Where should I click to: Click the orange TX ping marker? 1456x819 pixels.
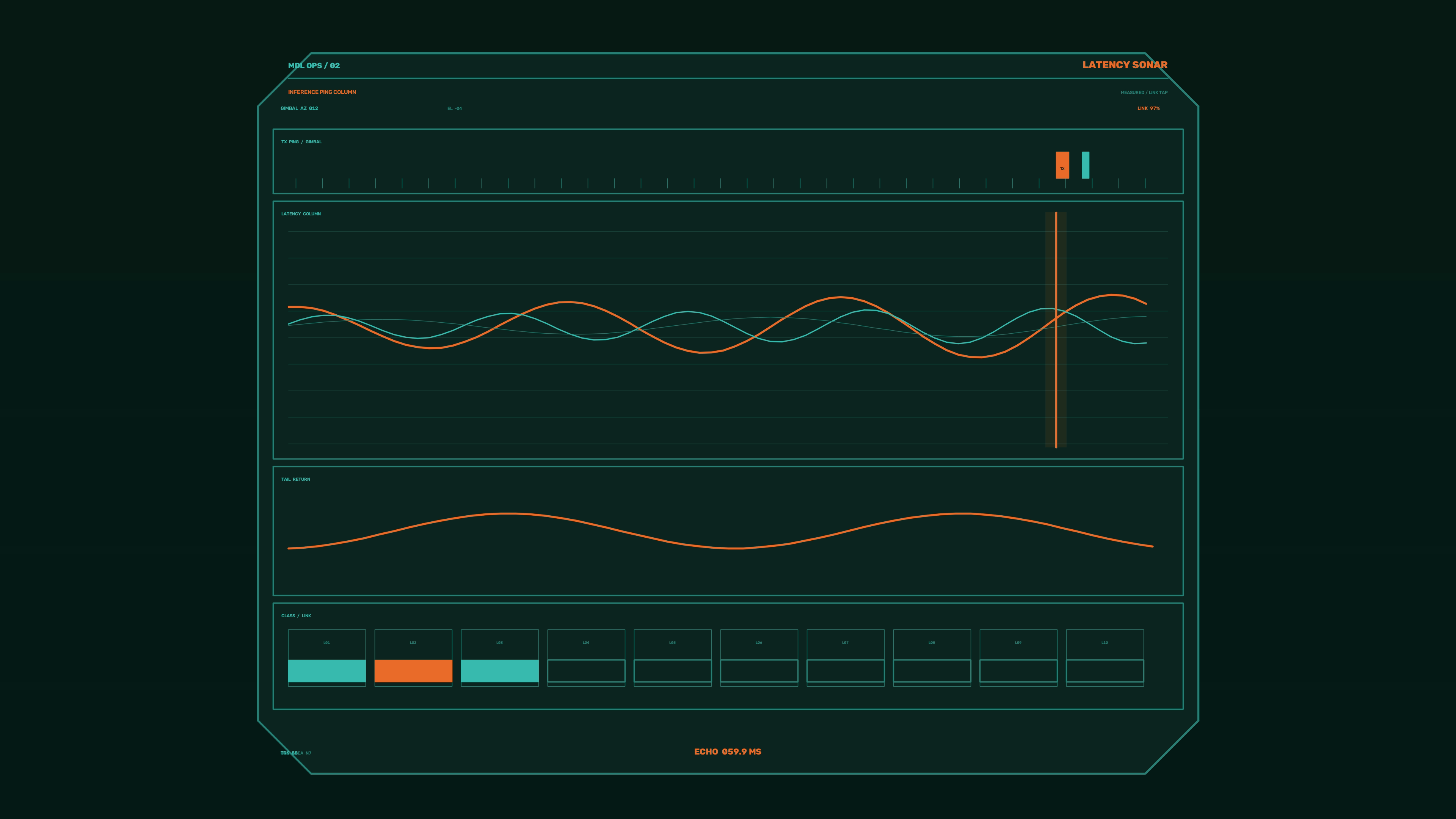pos(1062,165)
